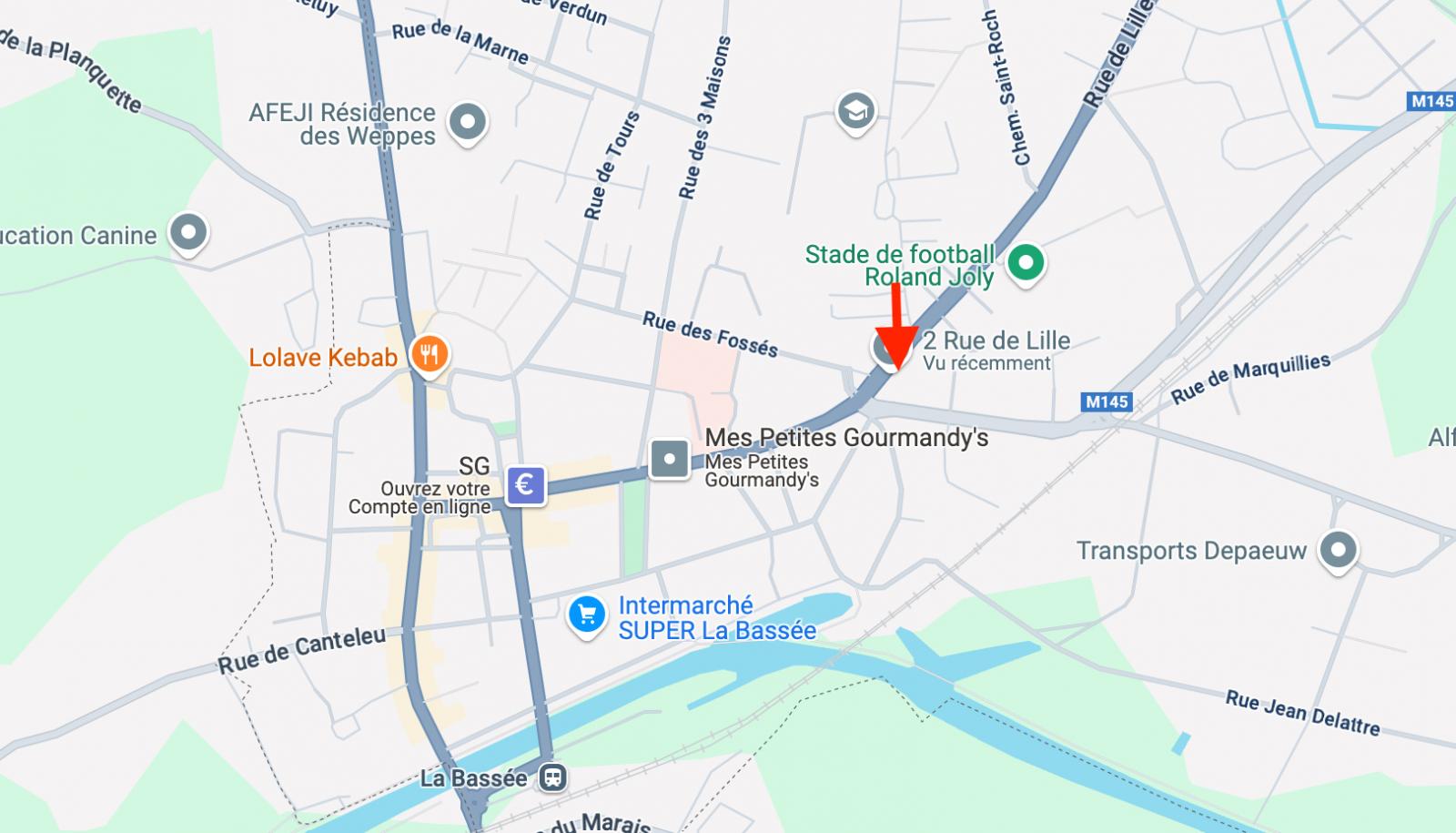This screenshot has width=1456, height=833.
Task: Select the Transports Depaeuw location pin
Action: tap(1338, 551)
